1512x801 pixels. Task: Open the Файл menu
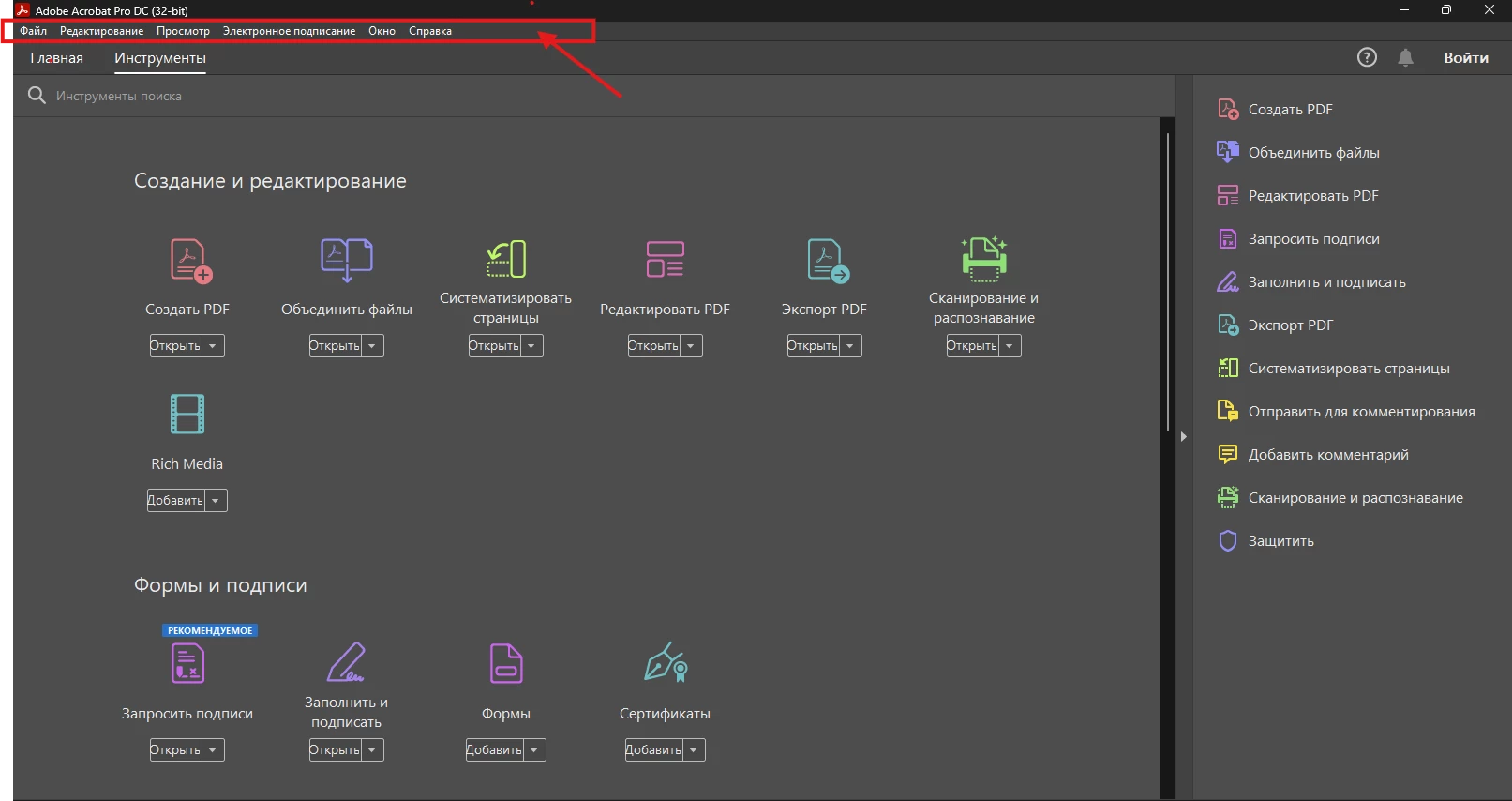(x=34, y=31)
